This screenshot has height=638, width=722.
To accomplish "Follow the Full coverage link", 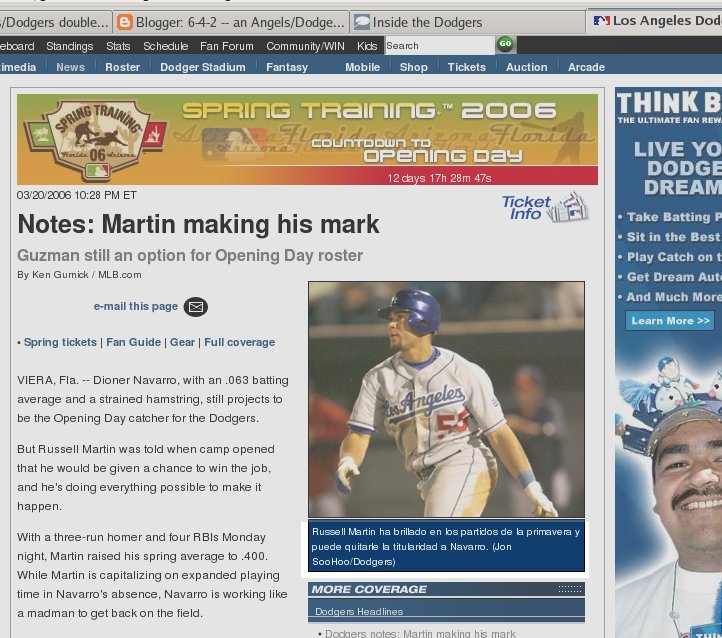I will click(239, 342).
